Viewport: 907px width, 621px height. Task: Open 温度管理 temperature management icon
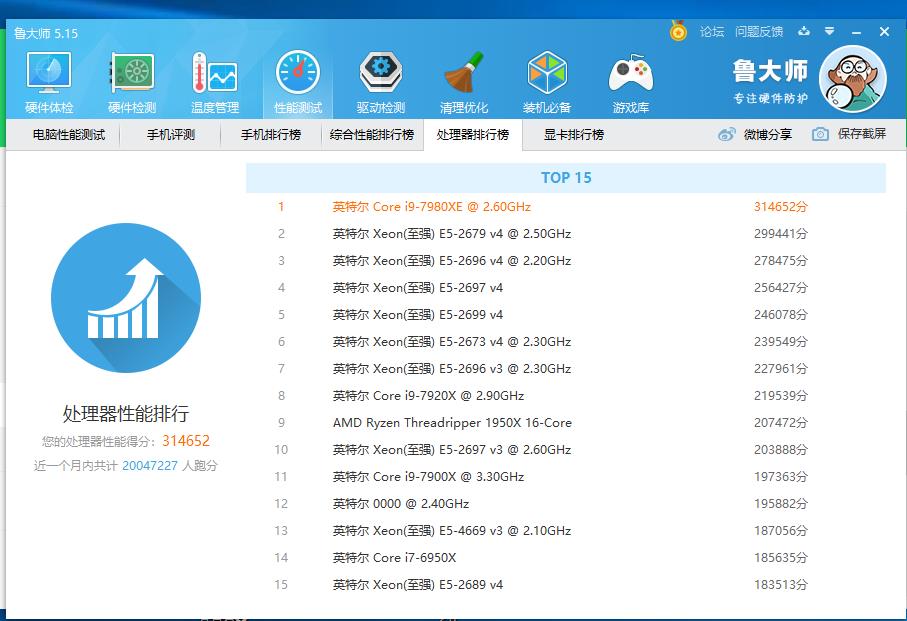pyautogui.click(x=215, y=81)
